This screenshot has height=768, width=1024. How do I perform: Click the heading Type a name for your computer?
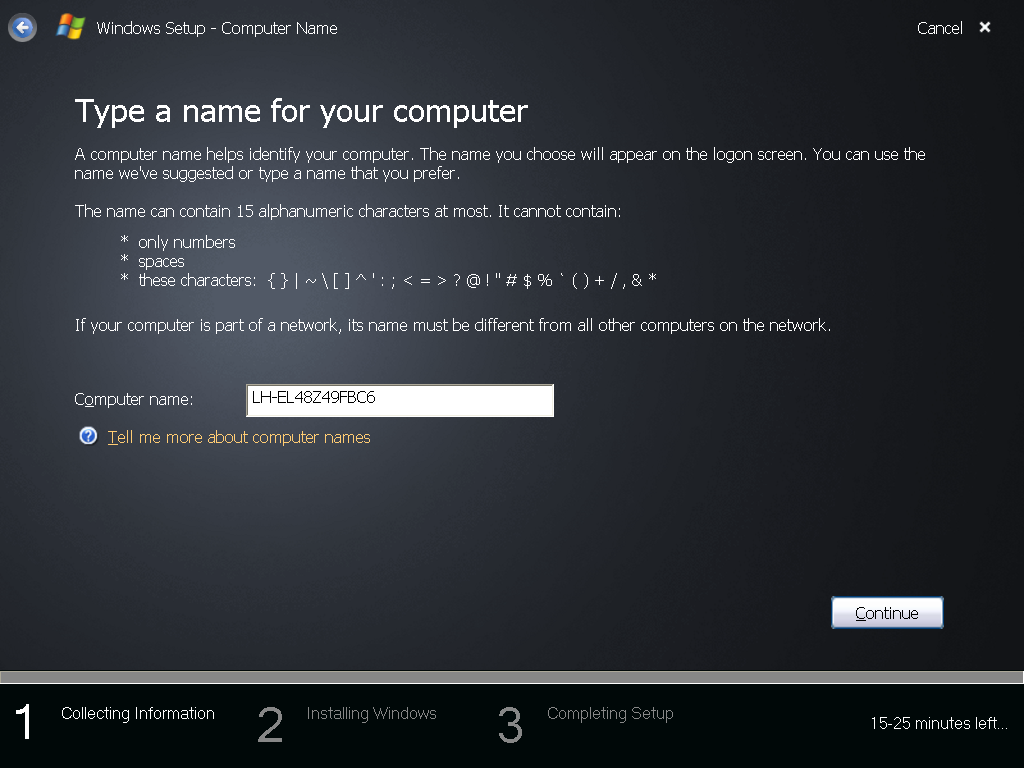(x=301, y=111)
